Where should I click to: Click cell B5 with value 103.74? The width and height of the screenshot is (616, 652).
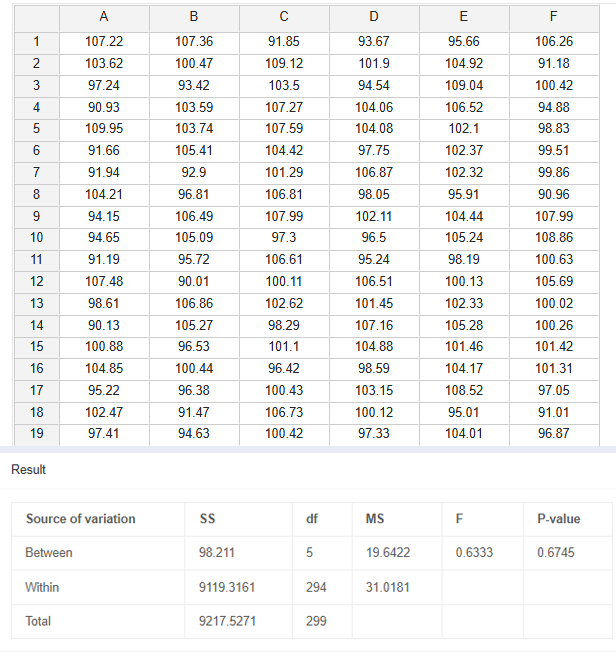click(194, 129)
